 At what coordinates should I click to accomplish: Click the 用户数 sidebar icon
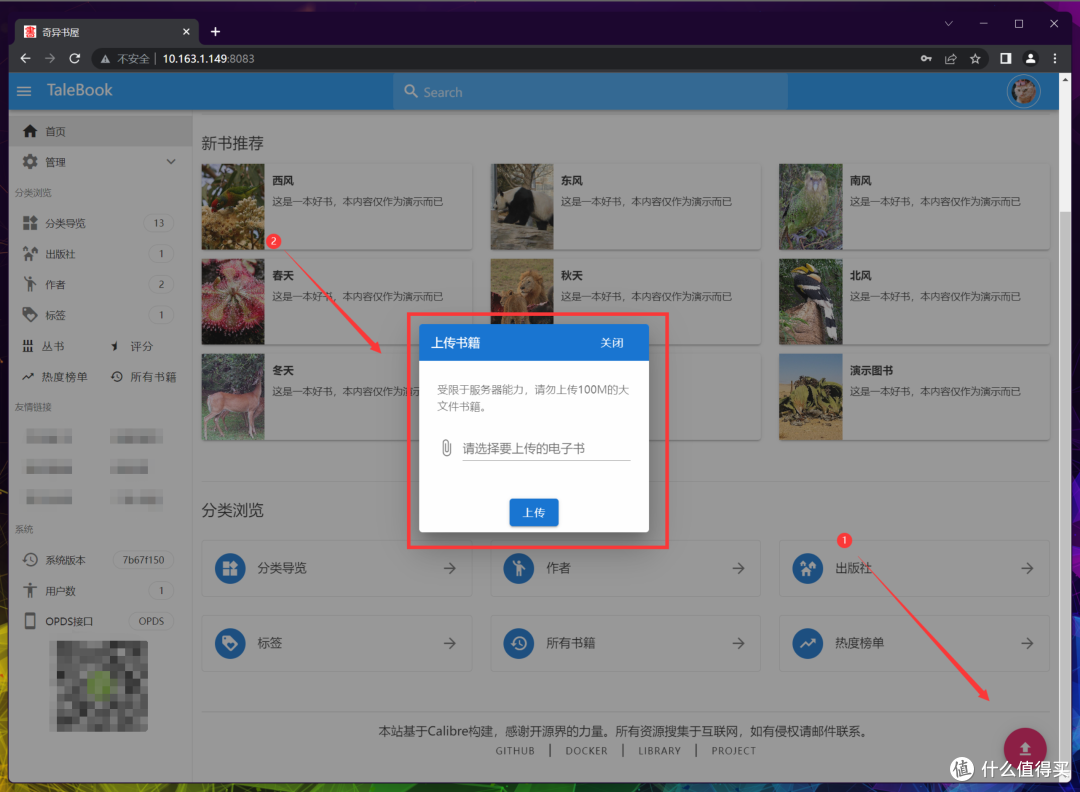(x=30, y=590)
